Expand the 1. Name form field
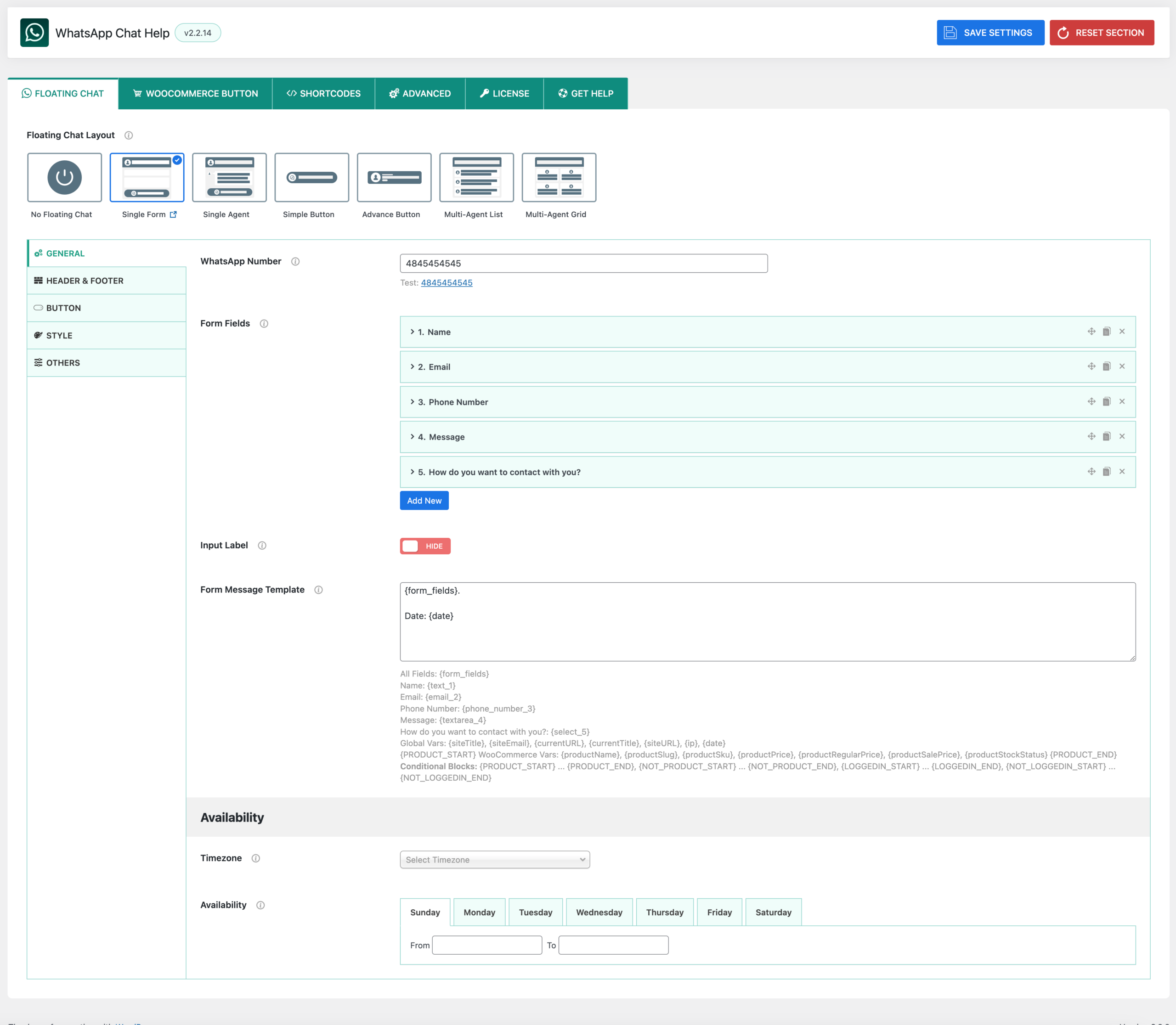1176x1025 pixels. pyautogui.click(x=768, y=332)
